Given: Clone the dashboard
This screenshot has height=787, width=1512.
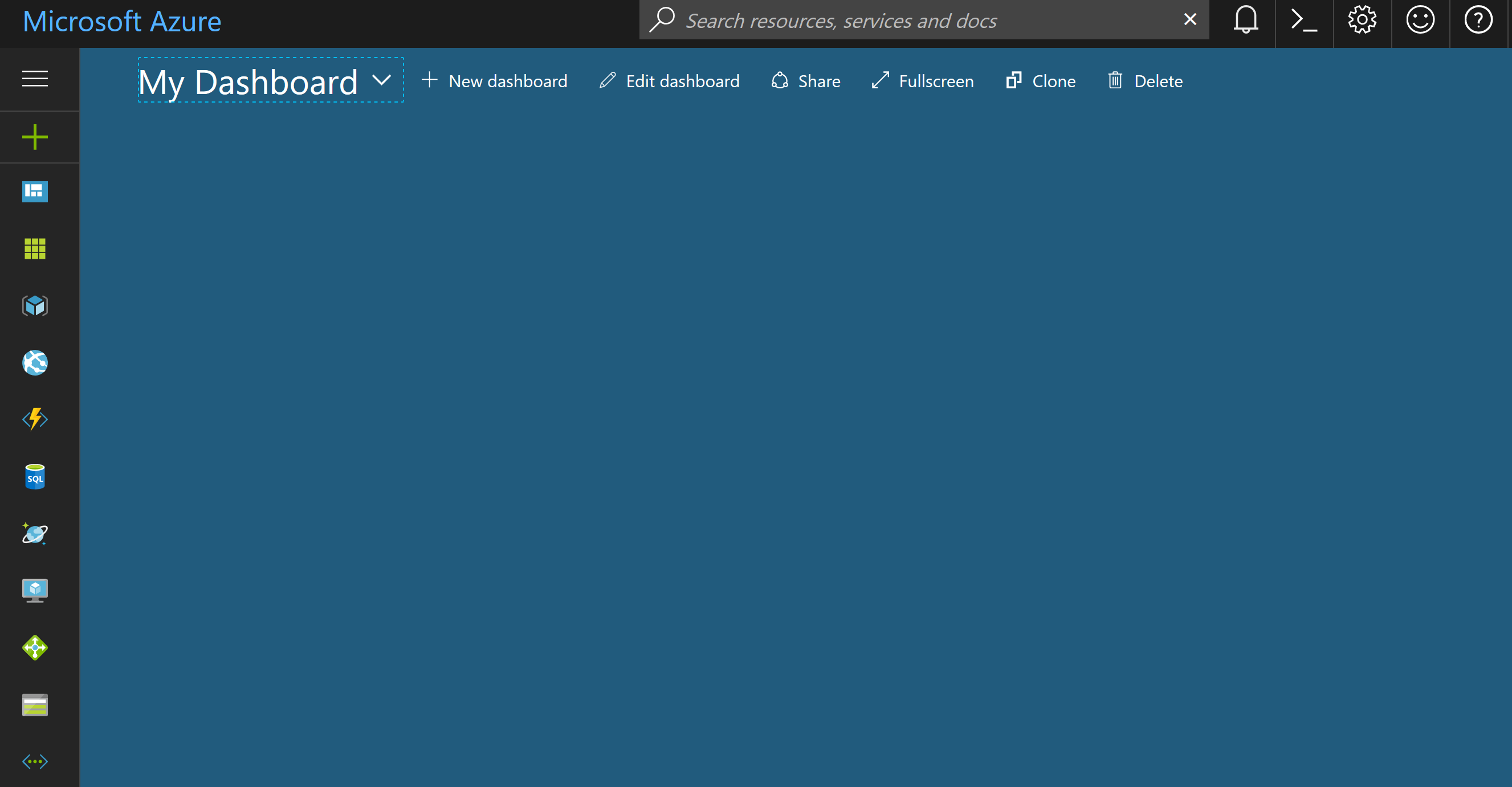Looking at the screenshot, I should click(x=1040, y=81).
